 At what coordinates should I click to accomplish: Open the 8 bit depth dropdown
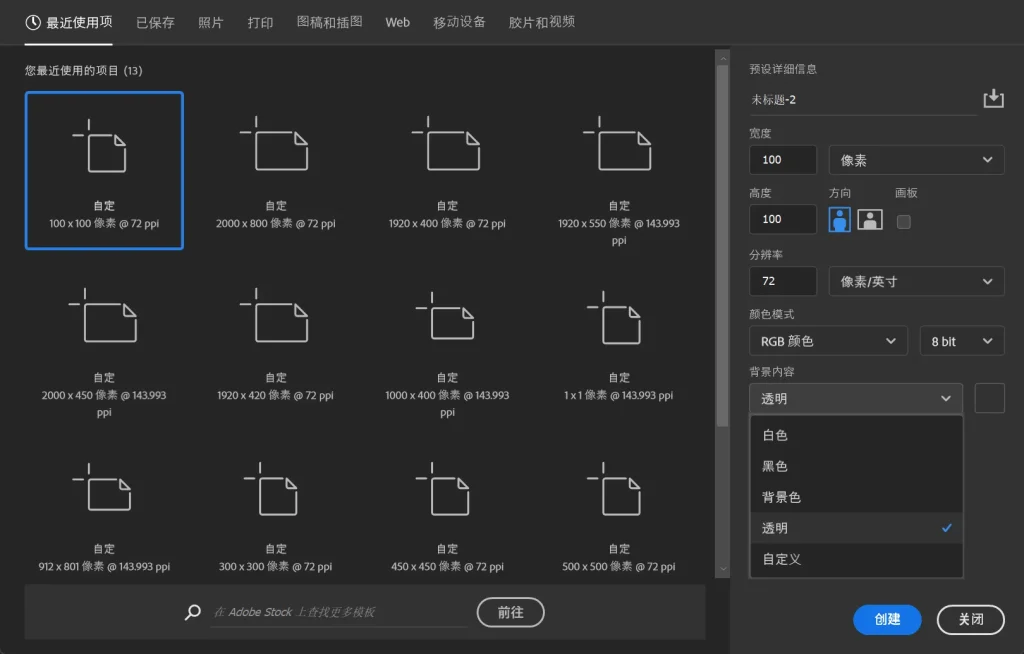tap(961, 340)
